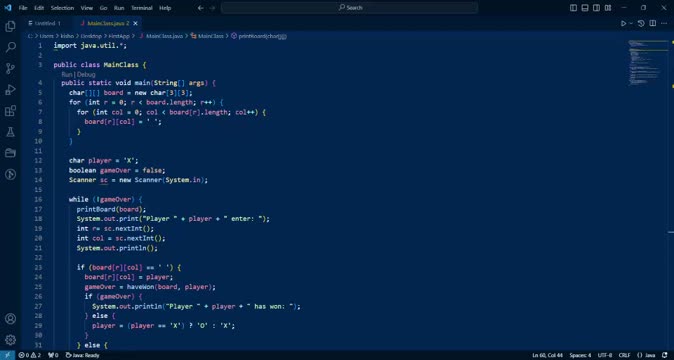Screen dimensions: 674x360
Task: Switch to the MainClass.java tab
Action: click(108, 24)
